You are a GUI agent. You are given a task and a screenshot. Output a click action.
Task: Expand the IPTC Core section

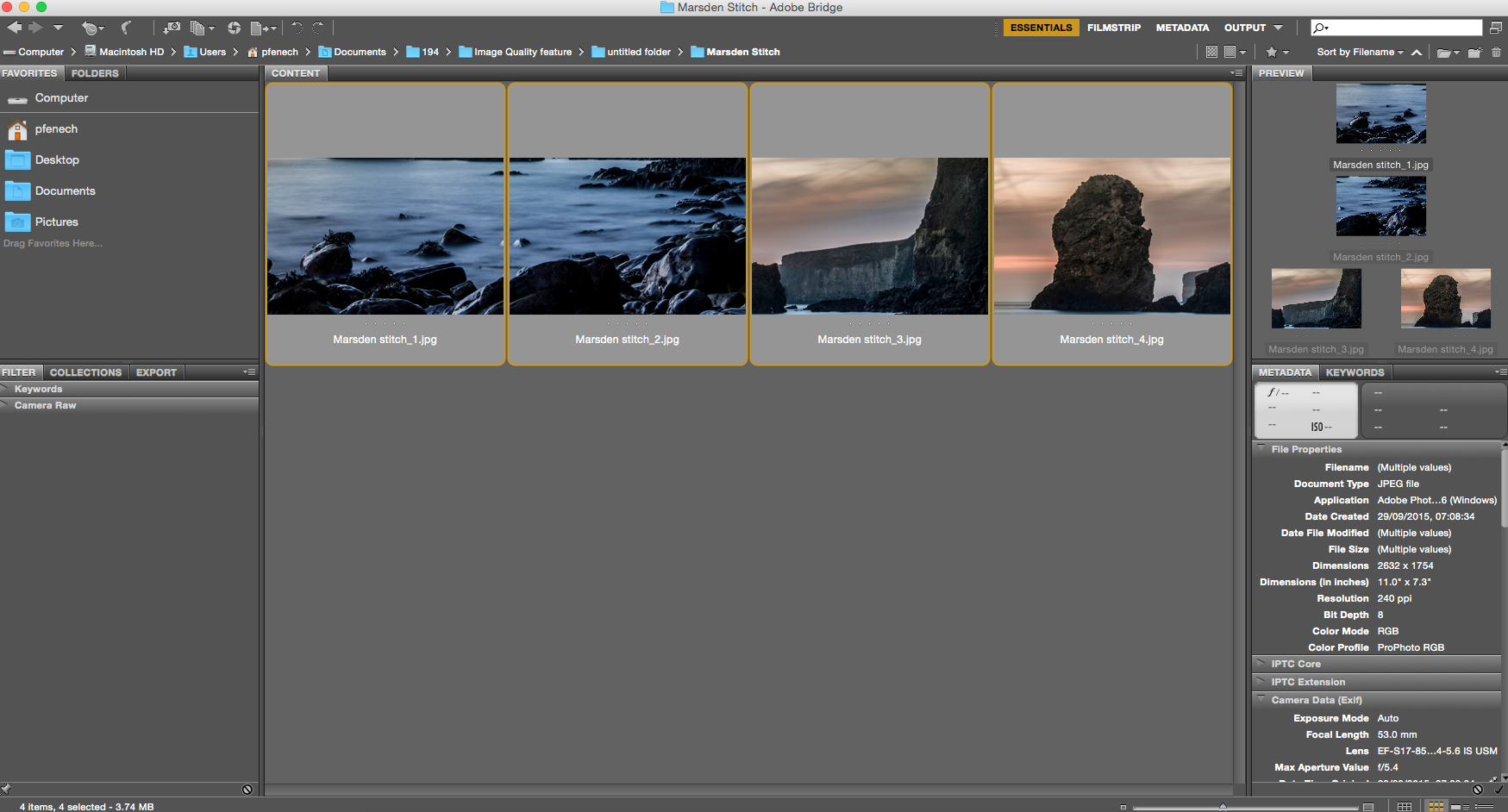click(1295, 664)
